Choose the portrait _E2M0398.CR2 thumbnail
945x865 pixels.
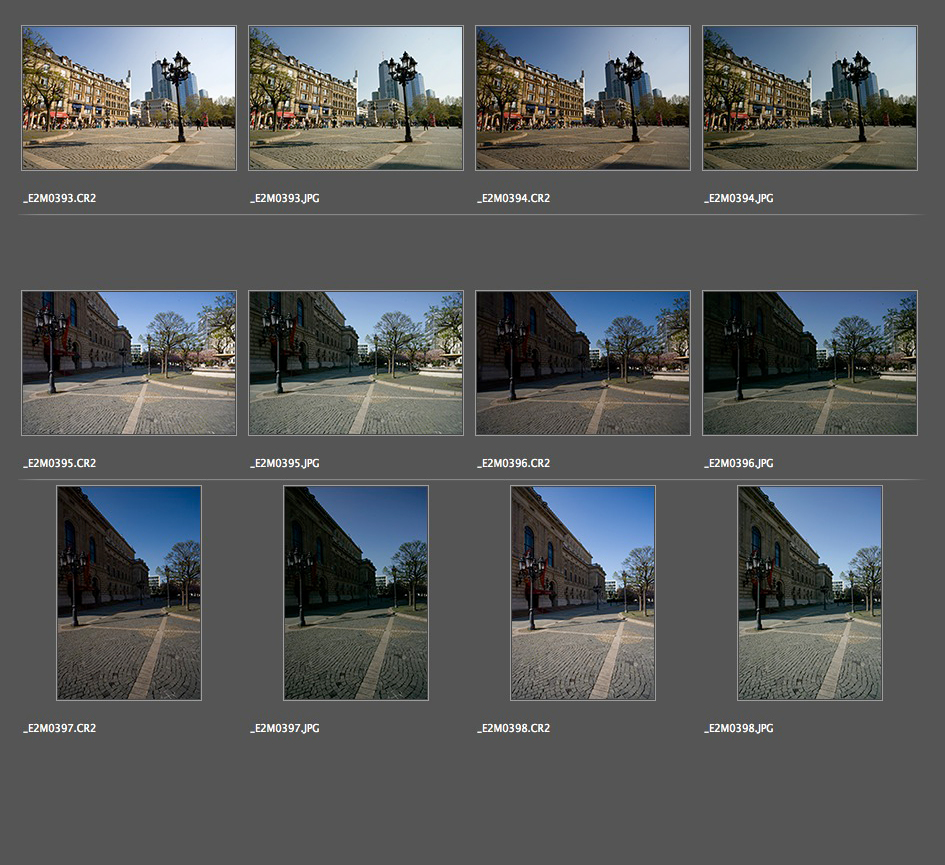click(583, 593)
